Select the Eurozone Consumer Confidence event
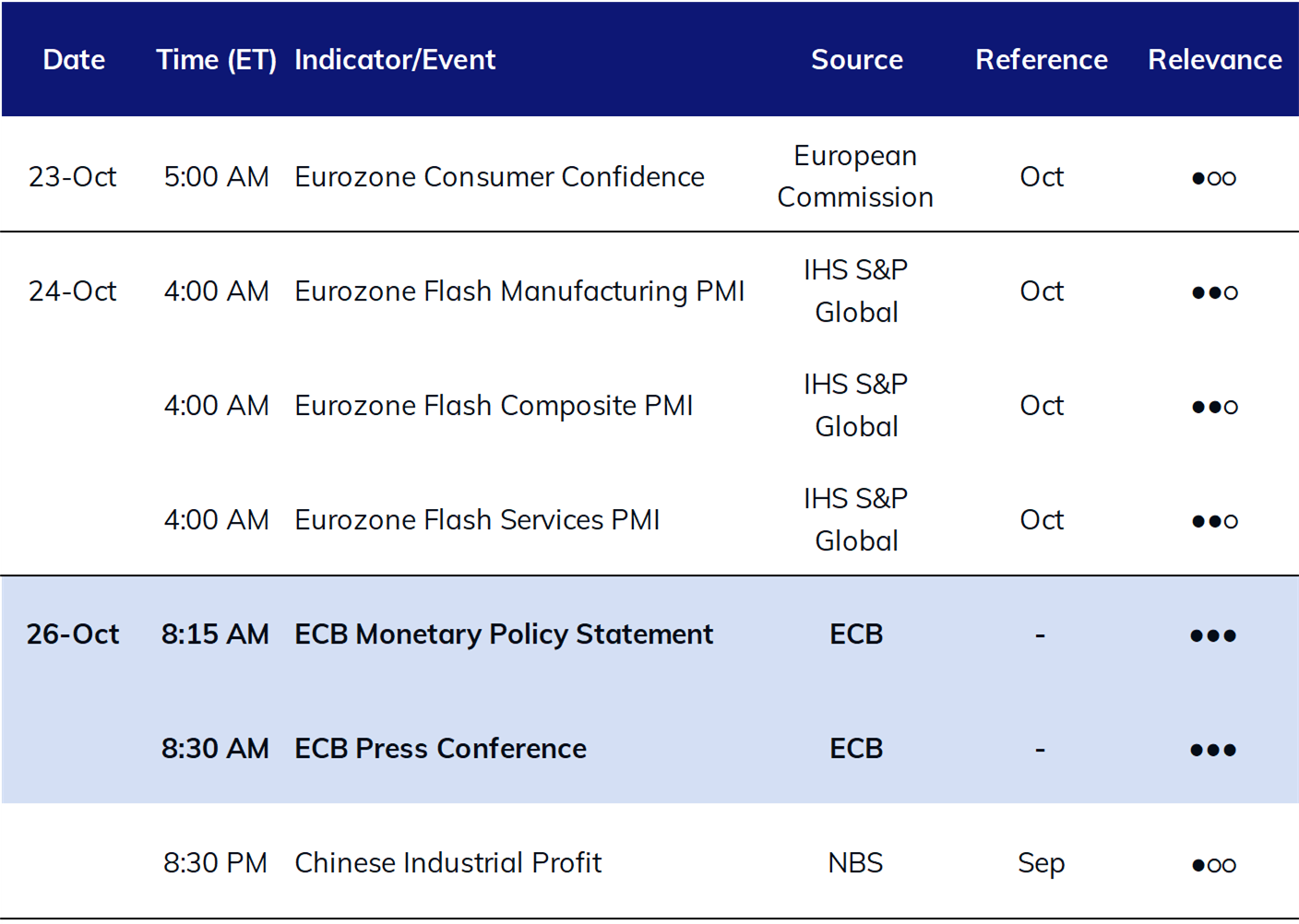1299x924 pixels. 499,176
